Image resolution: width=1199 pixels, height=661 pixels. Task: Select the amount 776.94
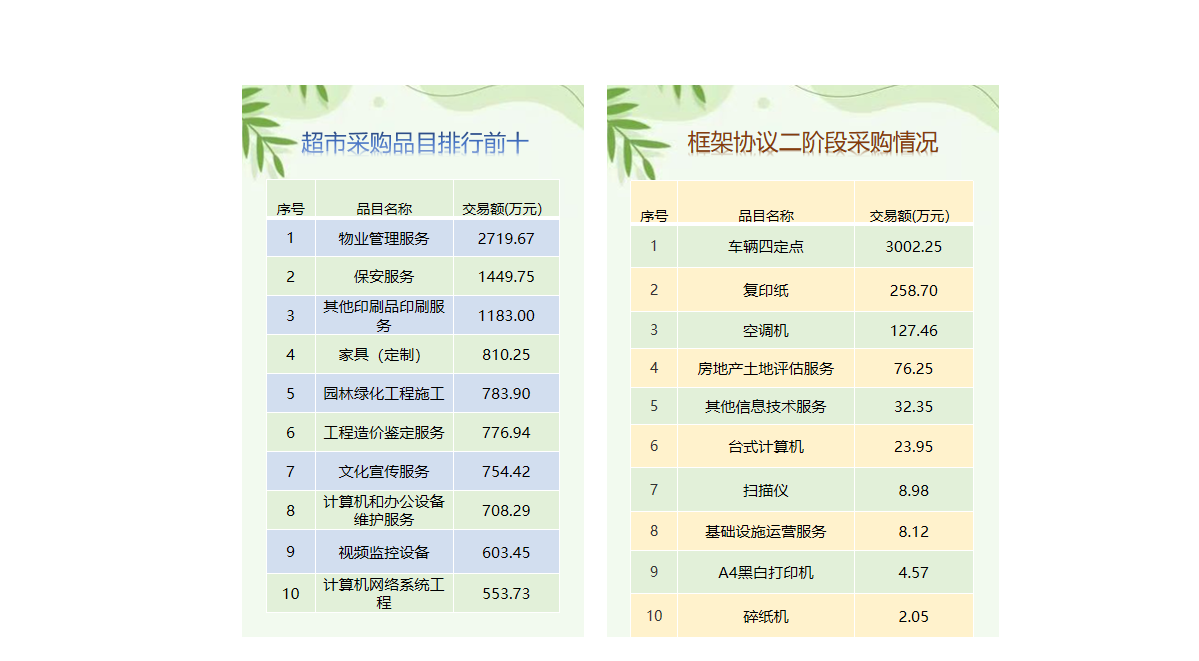506,433
